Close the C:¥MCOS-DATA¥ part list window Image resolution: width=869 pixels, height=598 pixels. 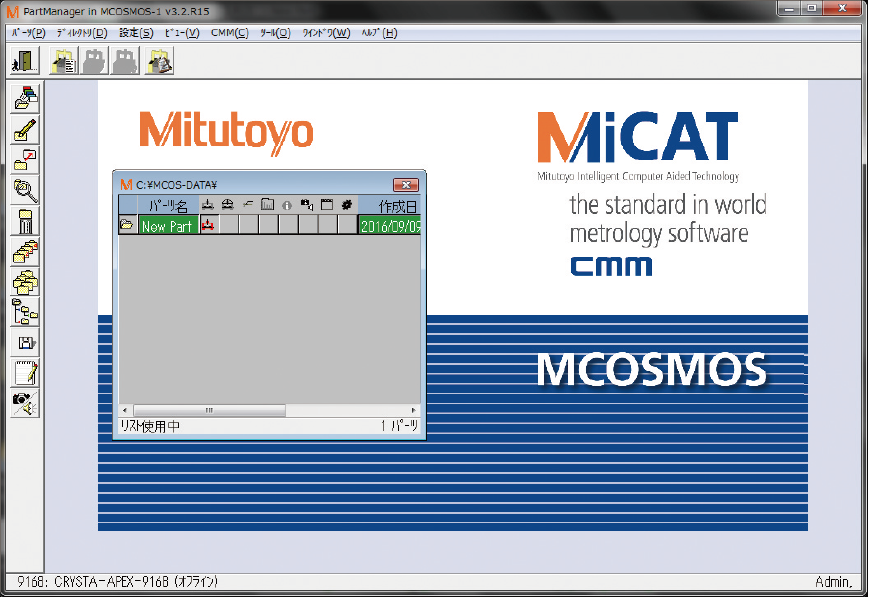[x=406, y=185]
